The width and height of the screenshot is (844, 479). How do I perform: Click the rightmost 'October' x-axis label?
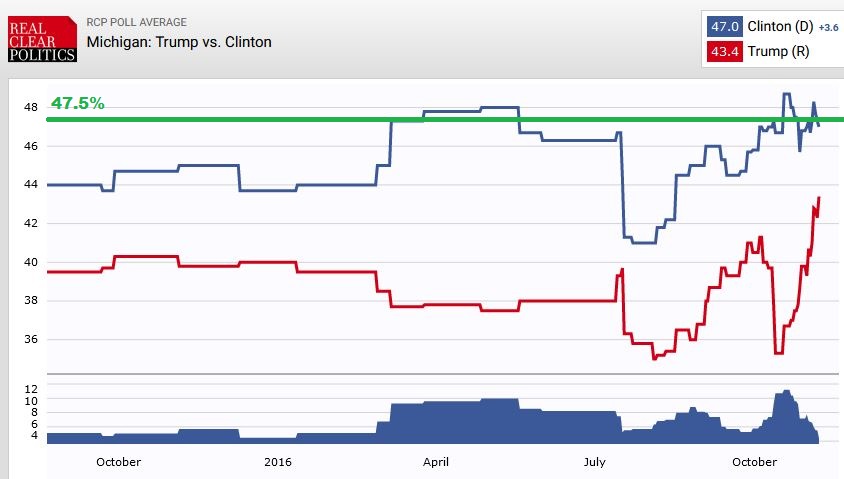(x=754, y=462)
